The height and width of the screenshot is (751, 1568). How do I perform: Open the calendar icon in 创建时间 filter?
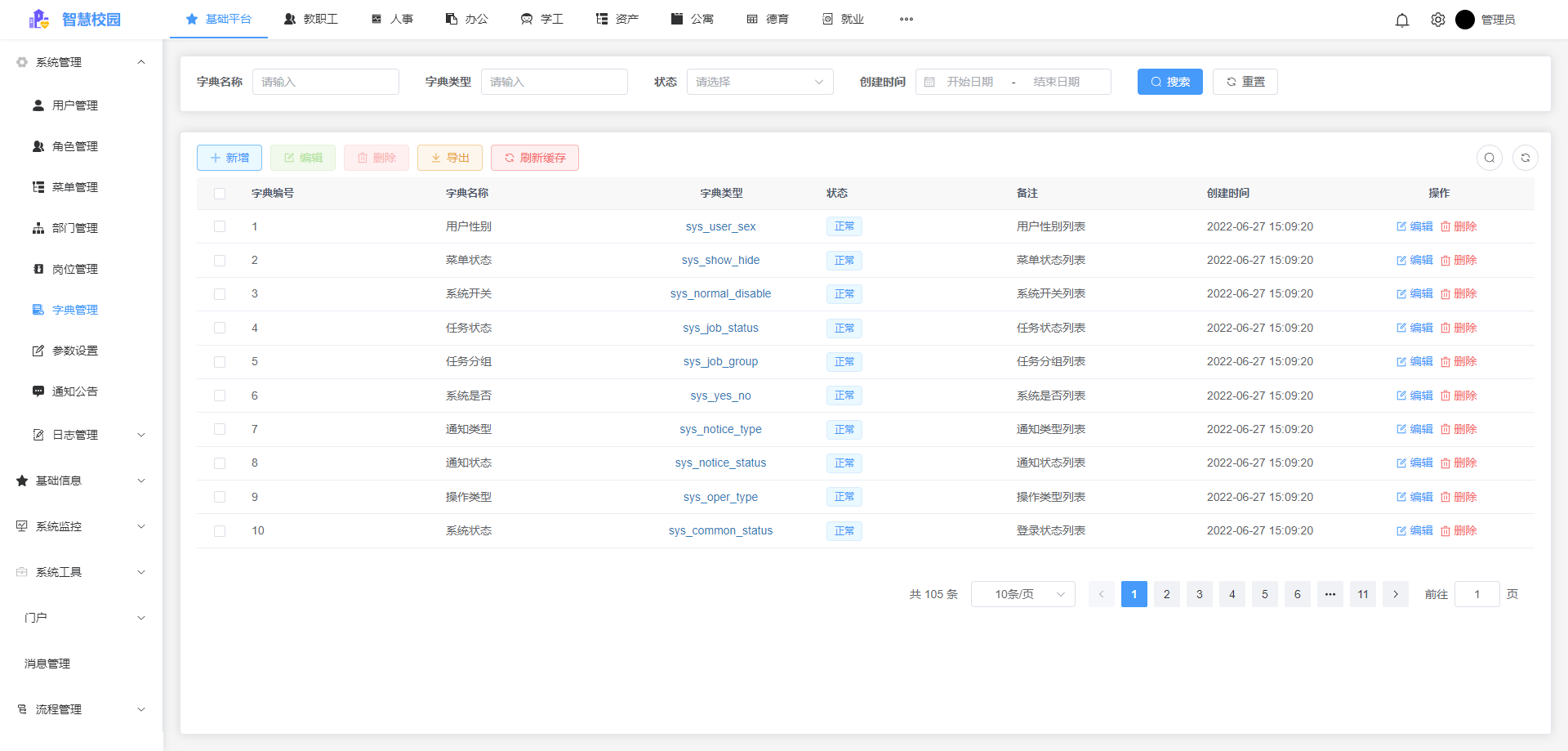pos(930,82)
